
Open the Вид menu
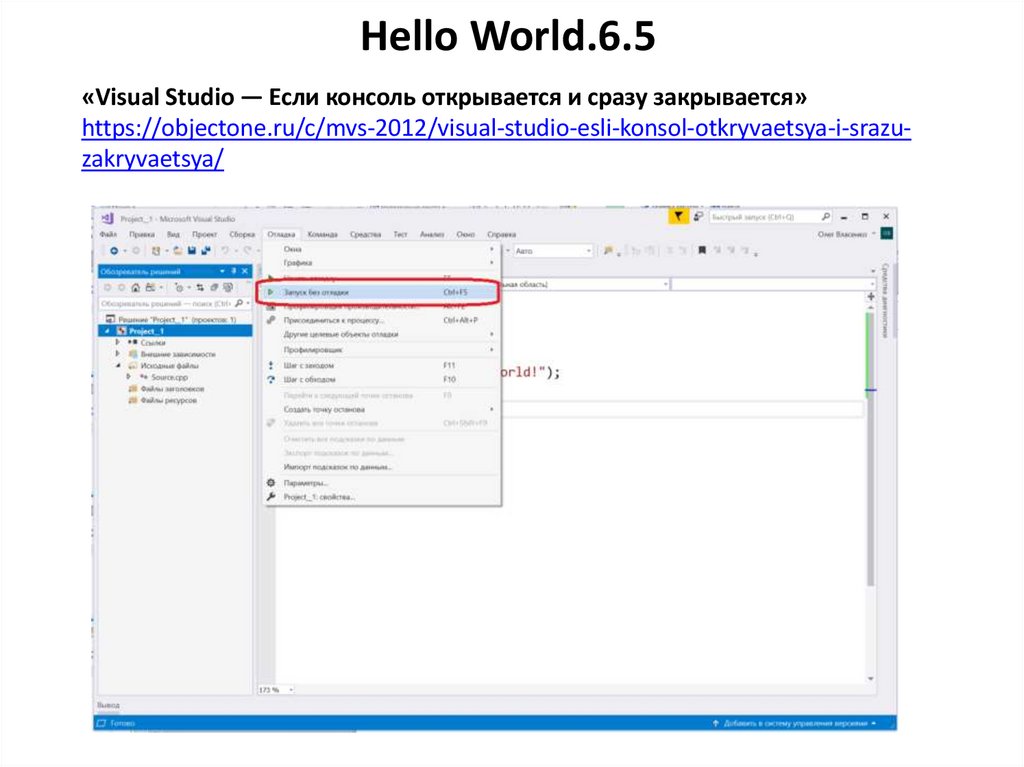tap(173, 234)
